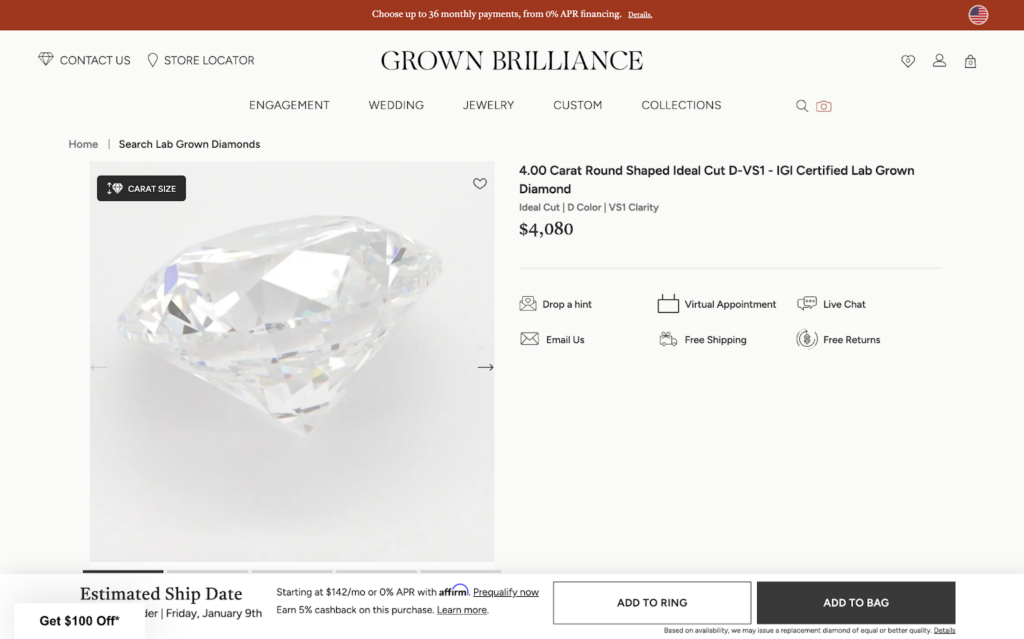Show next diamond image with right arrow
1024x639 pixels.
tap(485, 367)
